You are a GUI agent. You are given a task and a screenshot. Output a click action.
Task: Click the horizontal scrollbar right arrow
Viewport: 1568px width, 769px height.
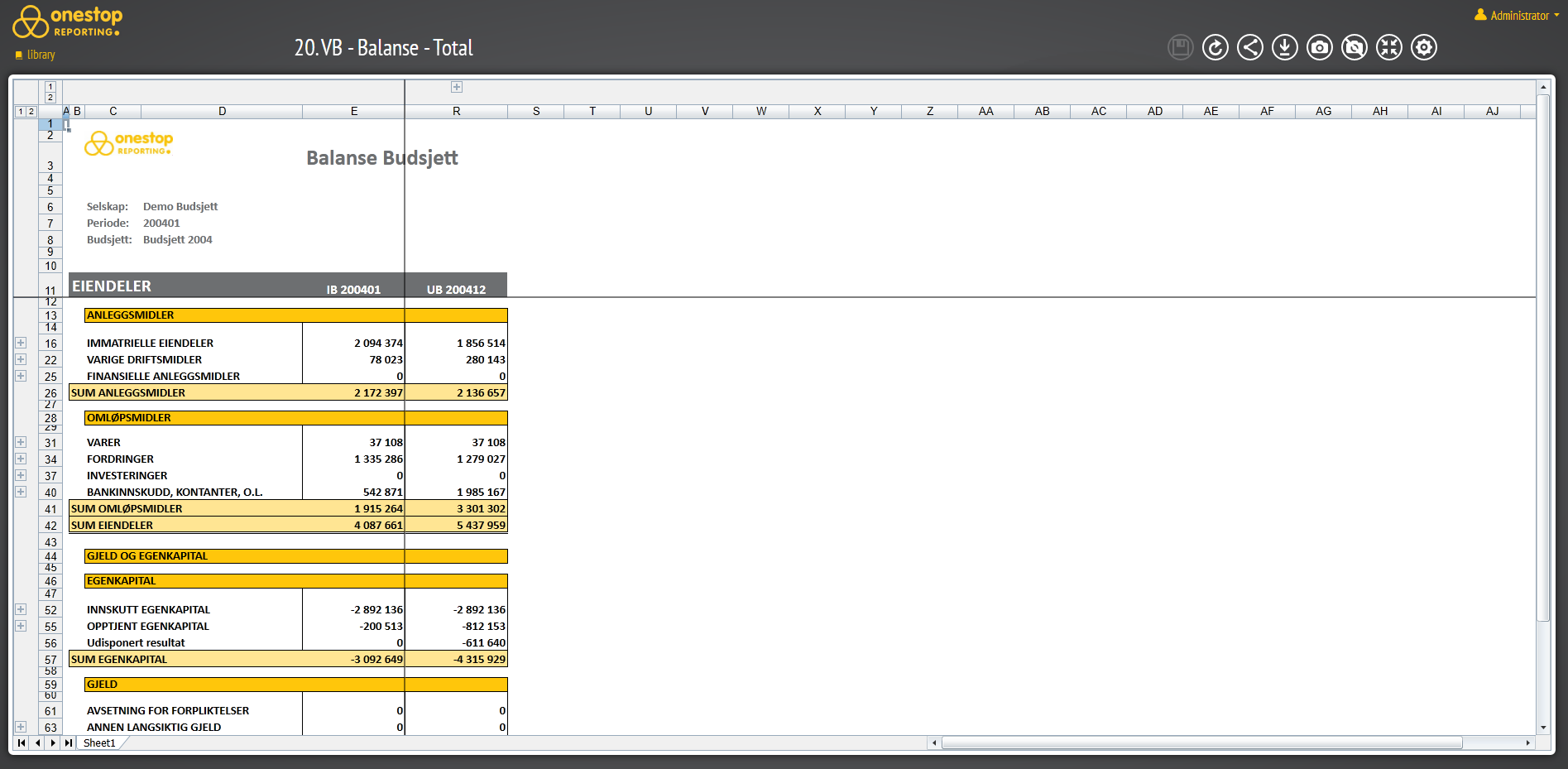point(1528,743)
